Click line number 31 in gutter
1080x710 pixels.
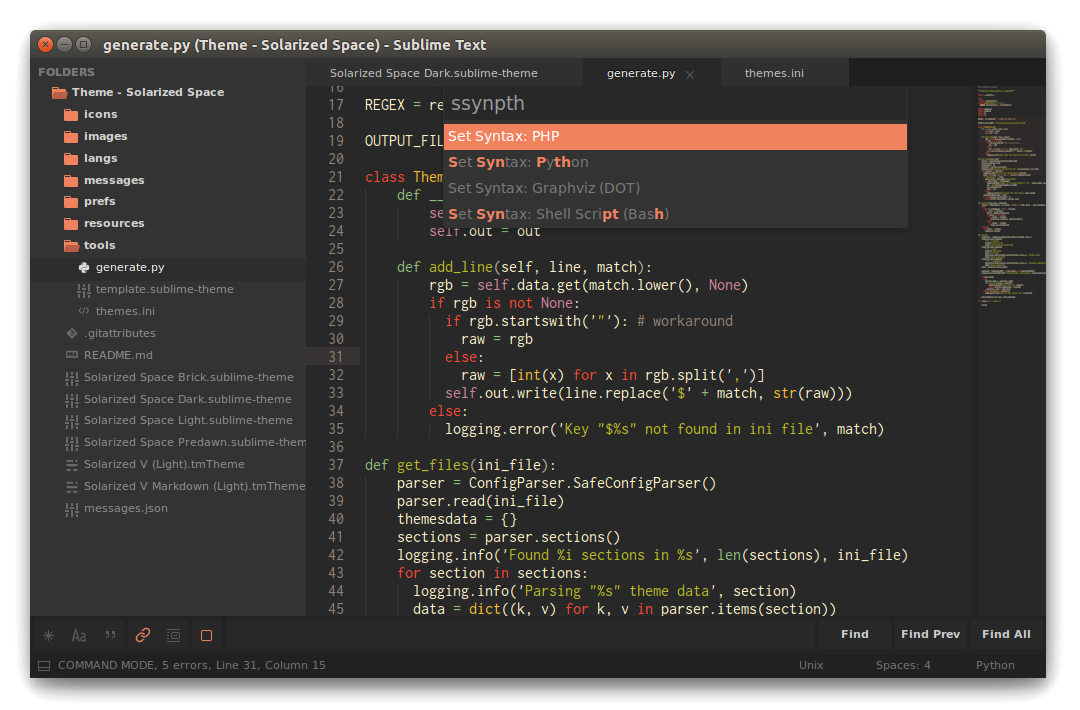click(x=335, y=357)
